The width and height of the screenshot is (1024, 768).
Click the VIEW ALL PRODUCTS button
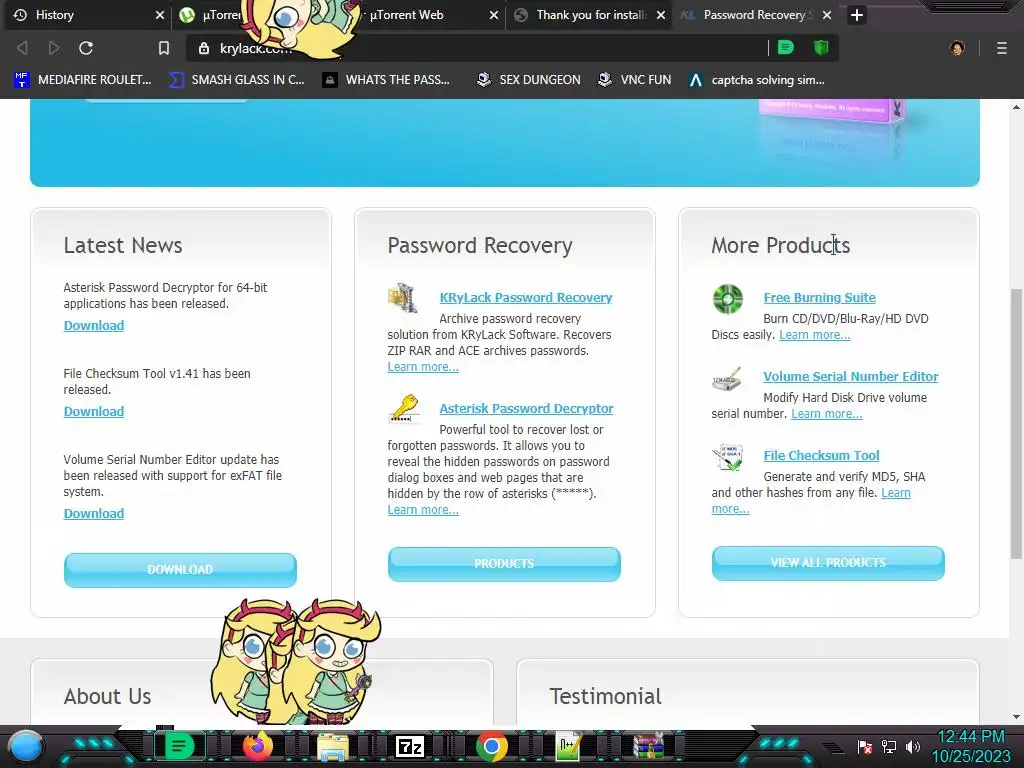click(x=828, y=563)
